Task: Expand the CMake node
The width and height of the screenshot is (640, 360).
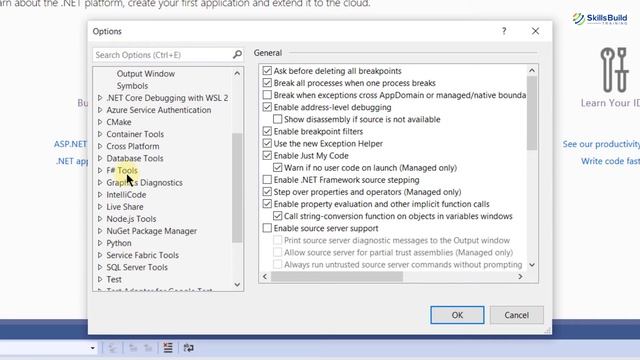Action: tap(100, 122)
